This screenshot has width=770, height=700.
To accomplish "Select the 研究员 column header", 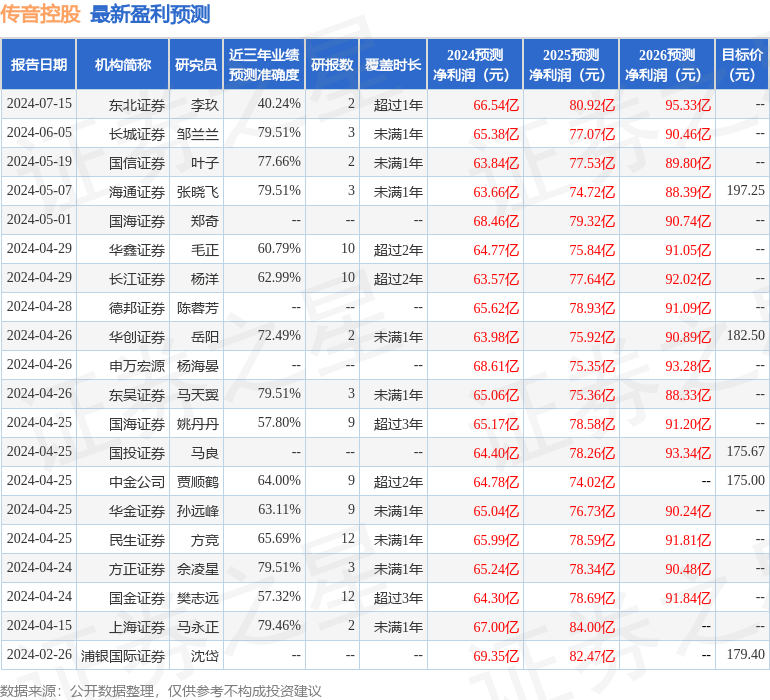I will 196,64.
